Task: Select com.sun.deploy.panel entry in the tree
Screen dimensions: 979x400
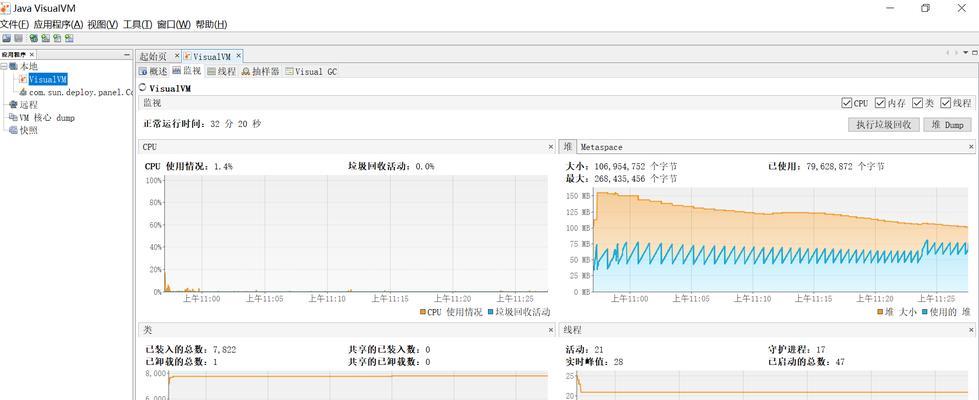Action: click(81, 92)
